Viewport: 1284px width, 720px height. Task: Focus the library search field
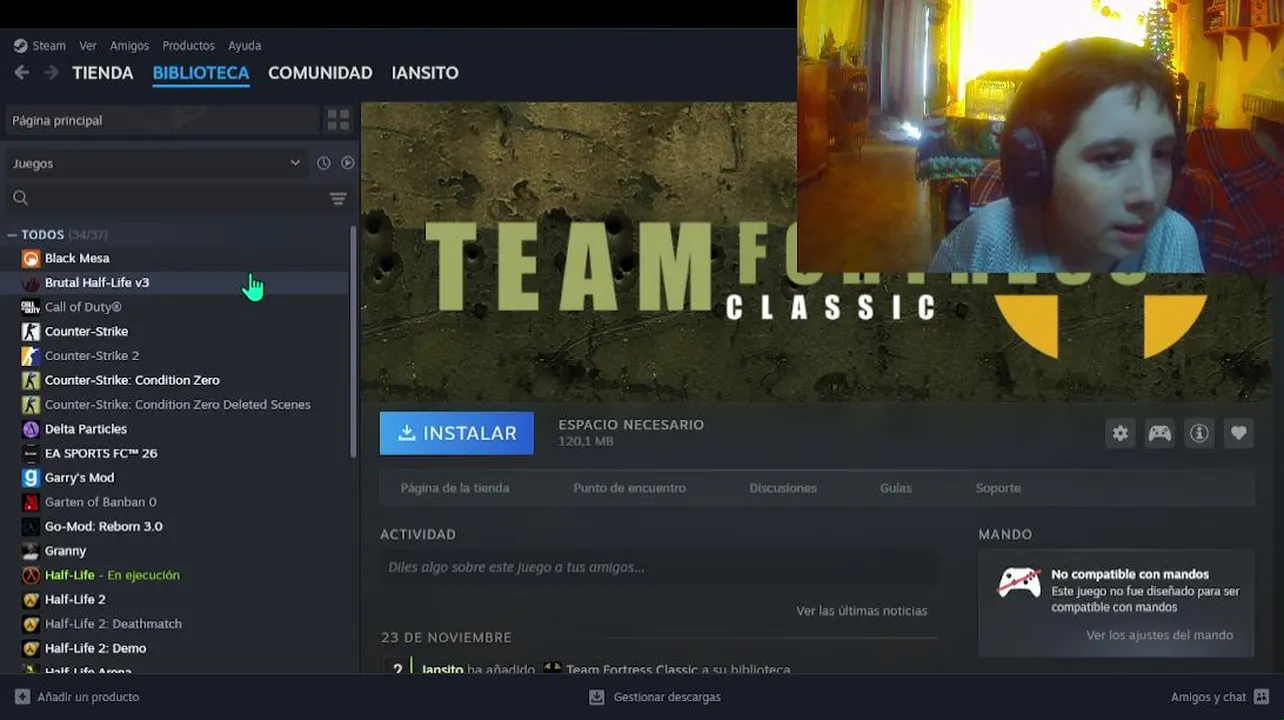(165, 198)
